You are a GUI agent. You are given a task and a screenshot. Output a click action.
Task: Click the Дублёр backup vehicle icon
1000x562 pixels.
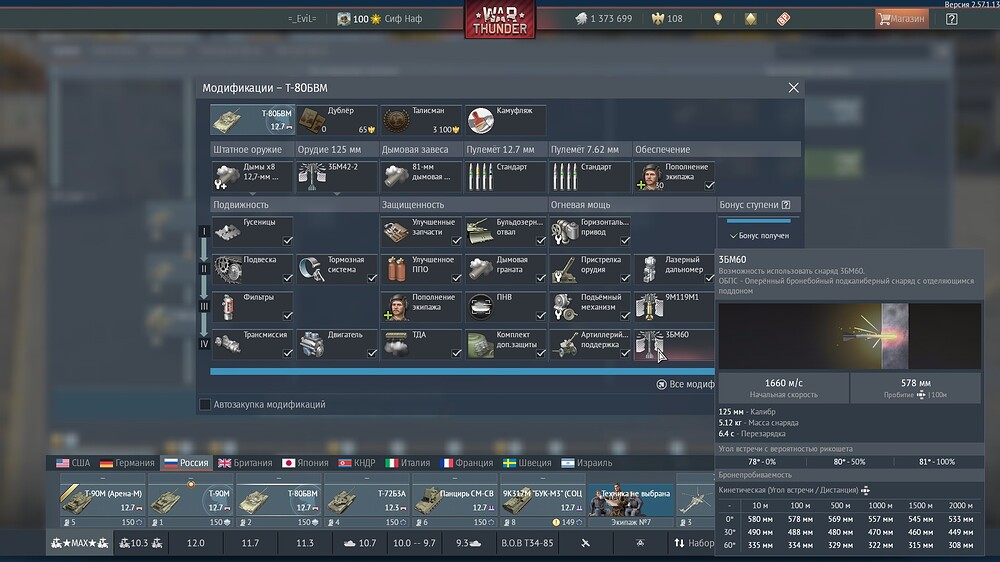tap(312, 120)
